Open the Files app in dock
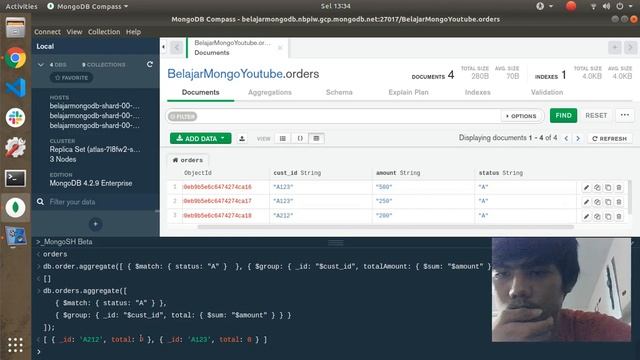The height and width of the screenshot is (360, 640). coord(16,28)
